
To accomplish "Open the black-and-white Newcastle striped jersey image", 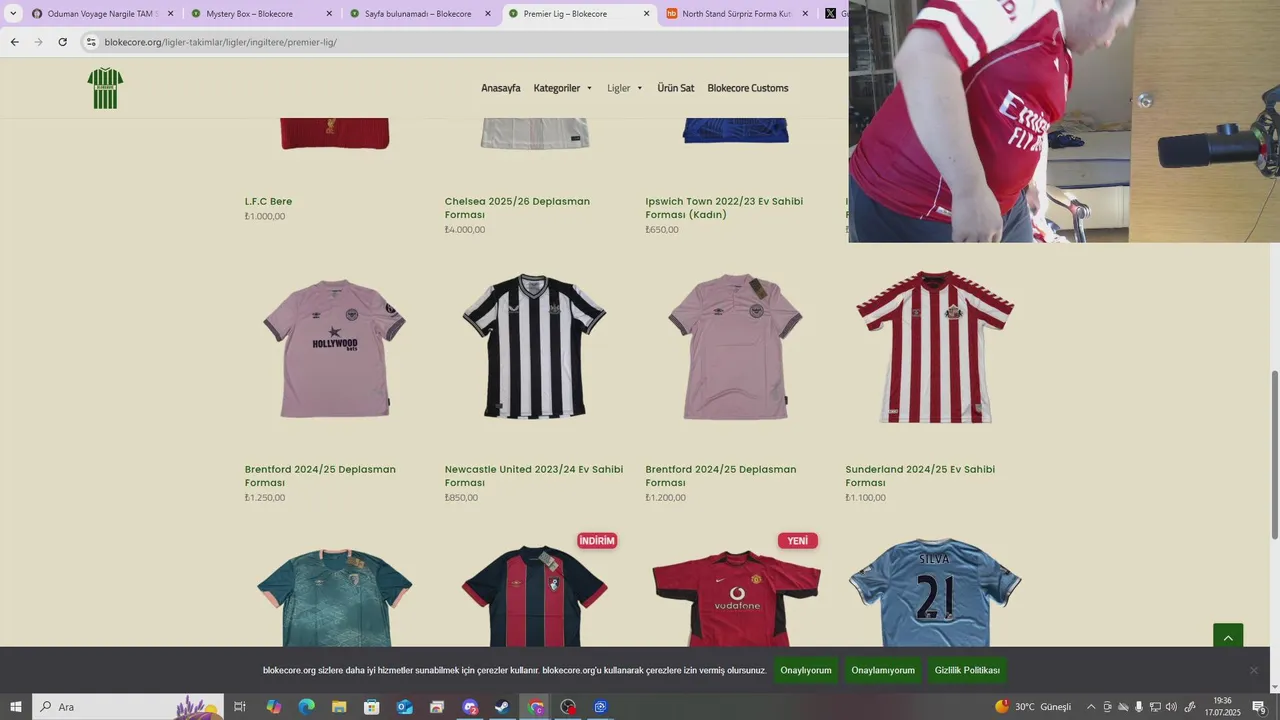I will [534, 346].
